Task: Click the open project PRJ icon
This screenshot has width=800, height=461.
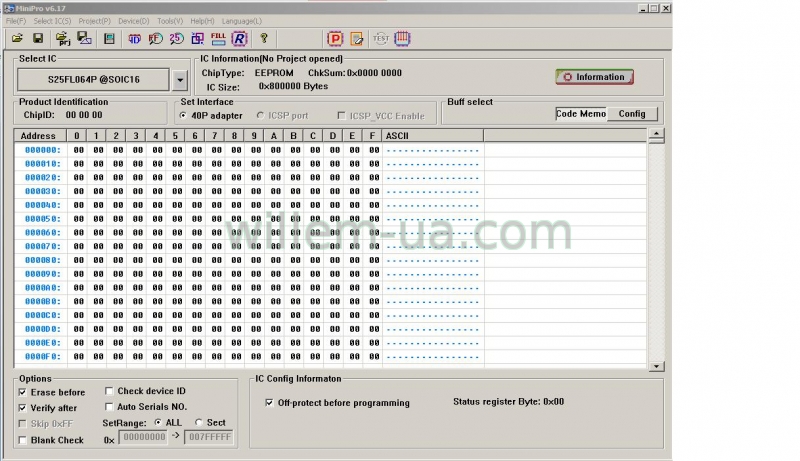Action: click(x=63, y=39)
